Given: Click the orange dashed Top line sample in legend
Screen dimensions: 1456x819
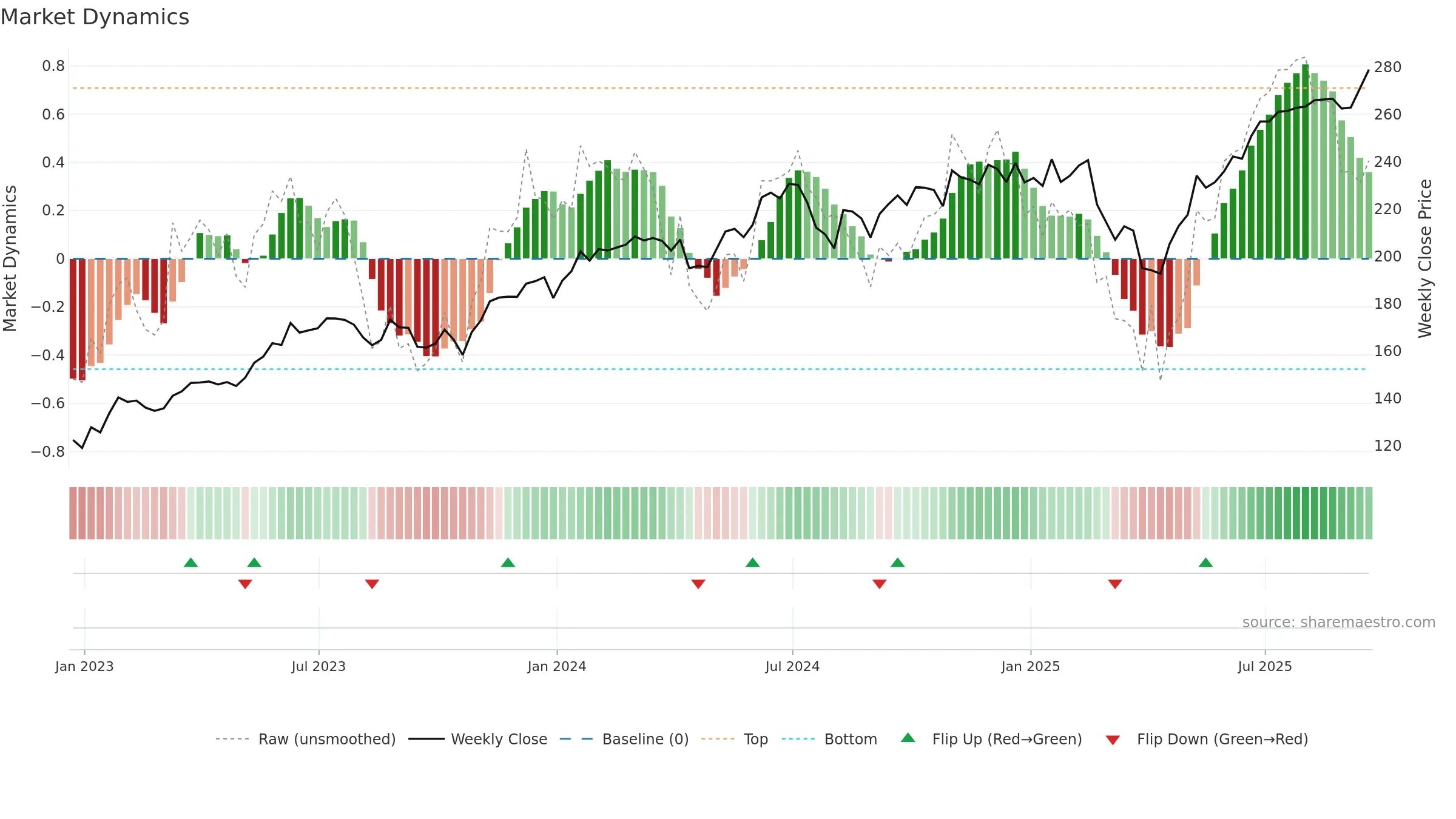Looking at the screenshot, I should click(718, 739).
